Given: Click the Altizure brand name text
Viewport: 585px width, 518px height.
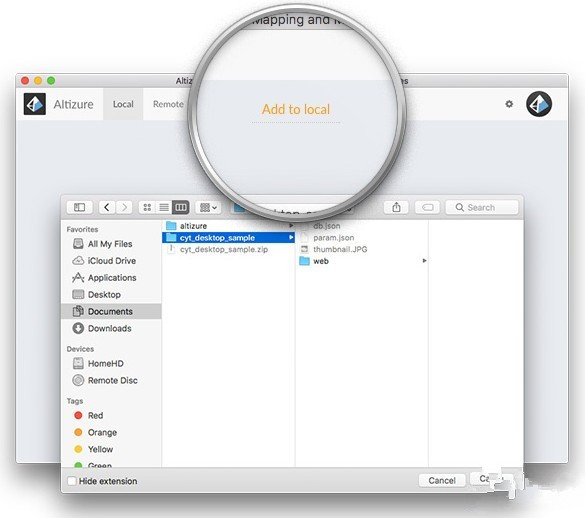Looking at the screenshot, I should (73, 104).
